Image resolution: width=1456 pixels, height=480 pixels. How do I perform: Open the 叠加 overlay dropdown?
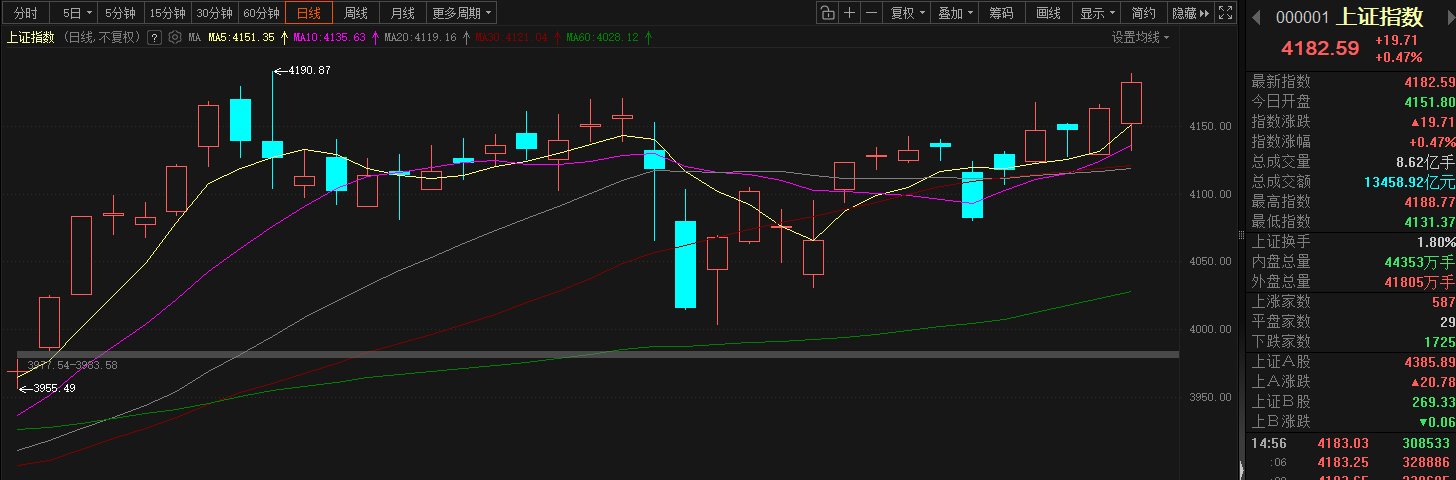point(954,13)
